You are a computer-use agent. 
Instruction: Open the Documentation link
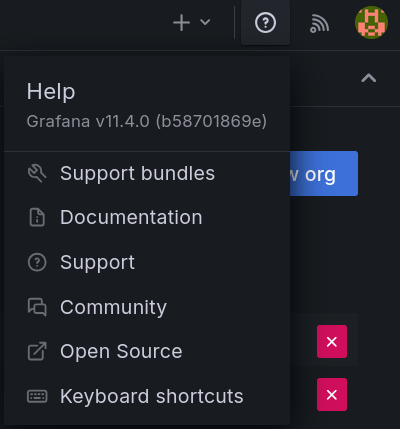(147, 218)
